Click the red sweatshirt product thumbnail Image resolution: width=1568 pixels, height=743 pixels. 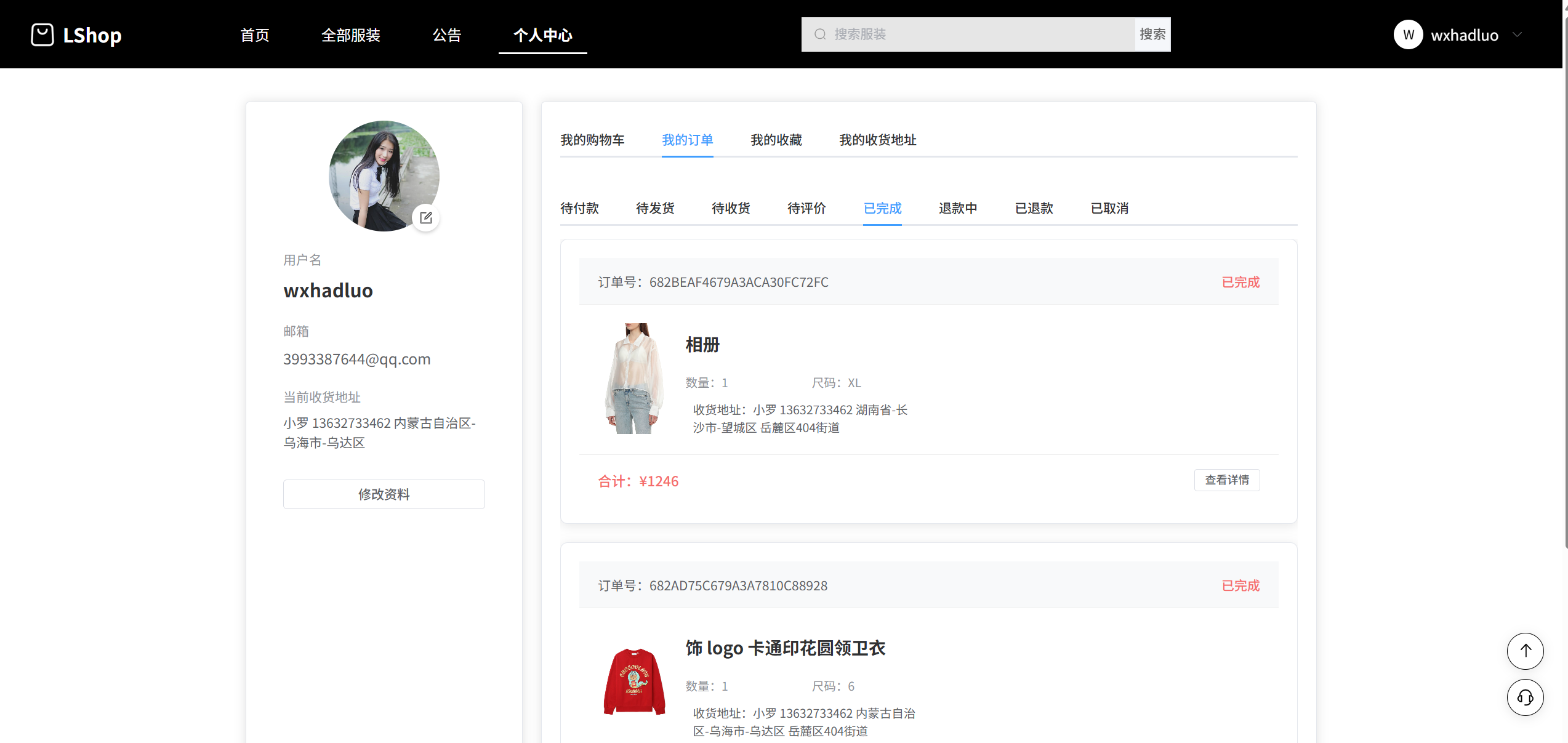[634, 681]
